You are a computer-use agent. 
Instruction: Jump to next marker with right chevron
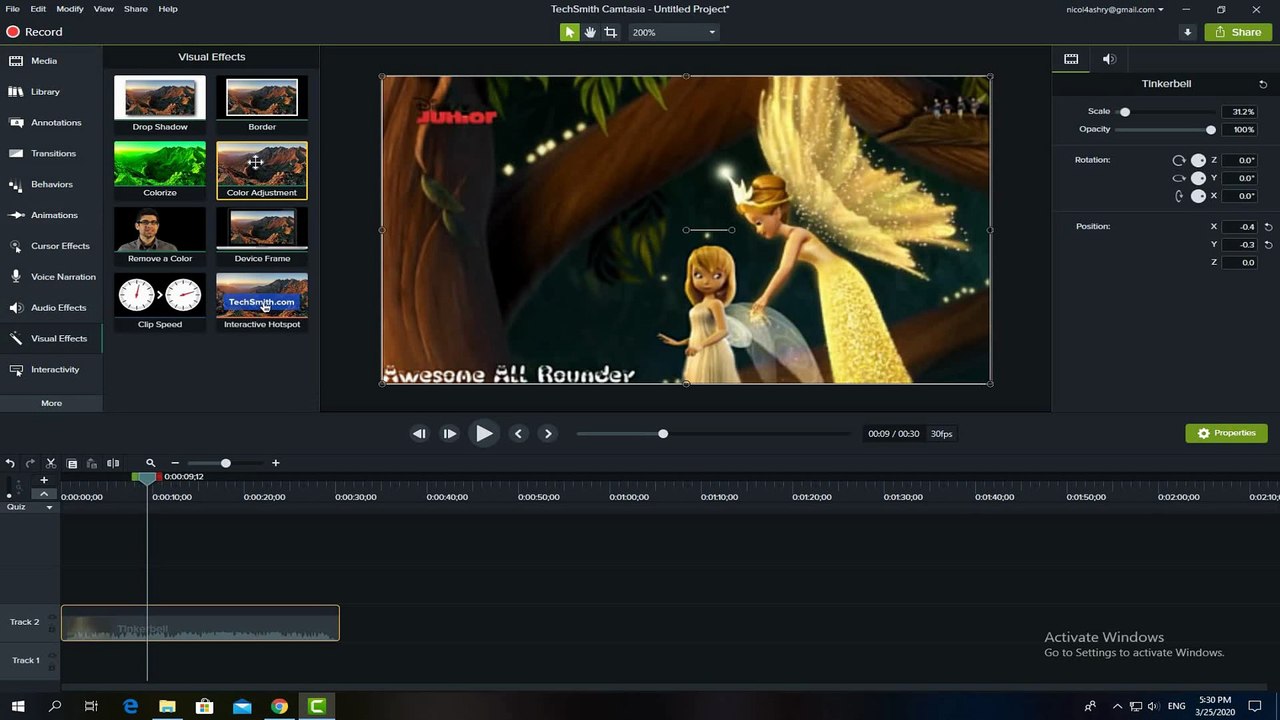point(548,433)
